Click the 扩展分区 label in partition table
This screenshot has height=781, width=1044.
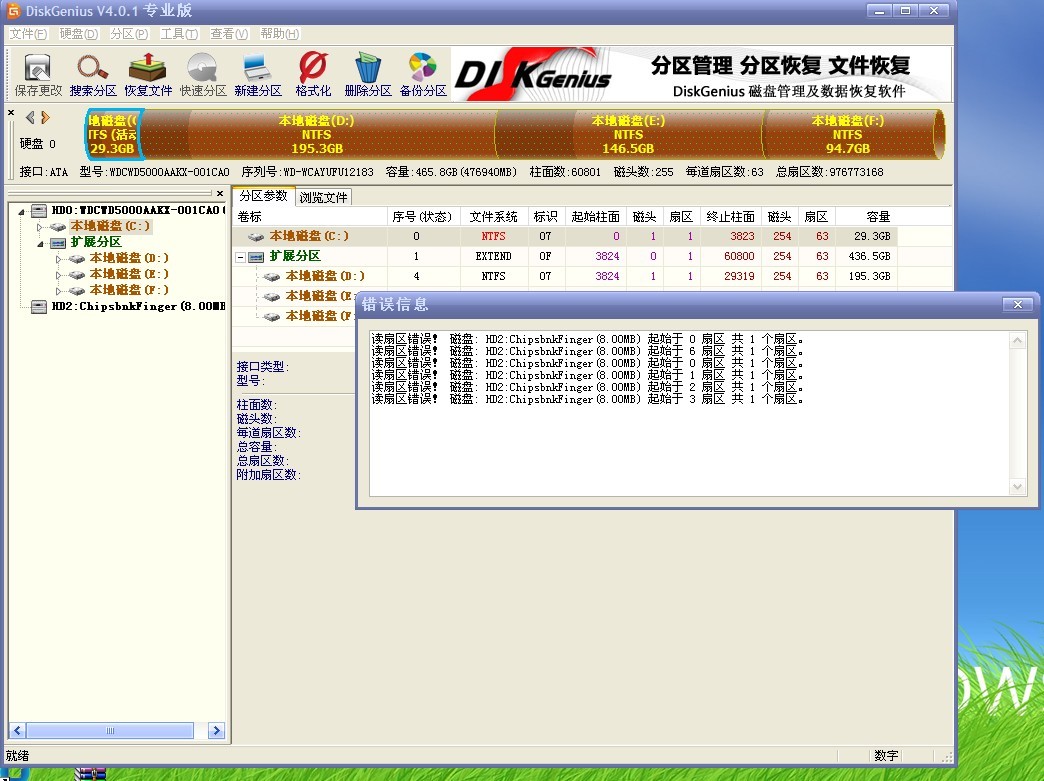(x=295, y=256)
